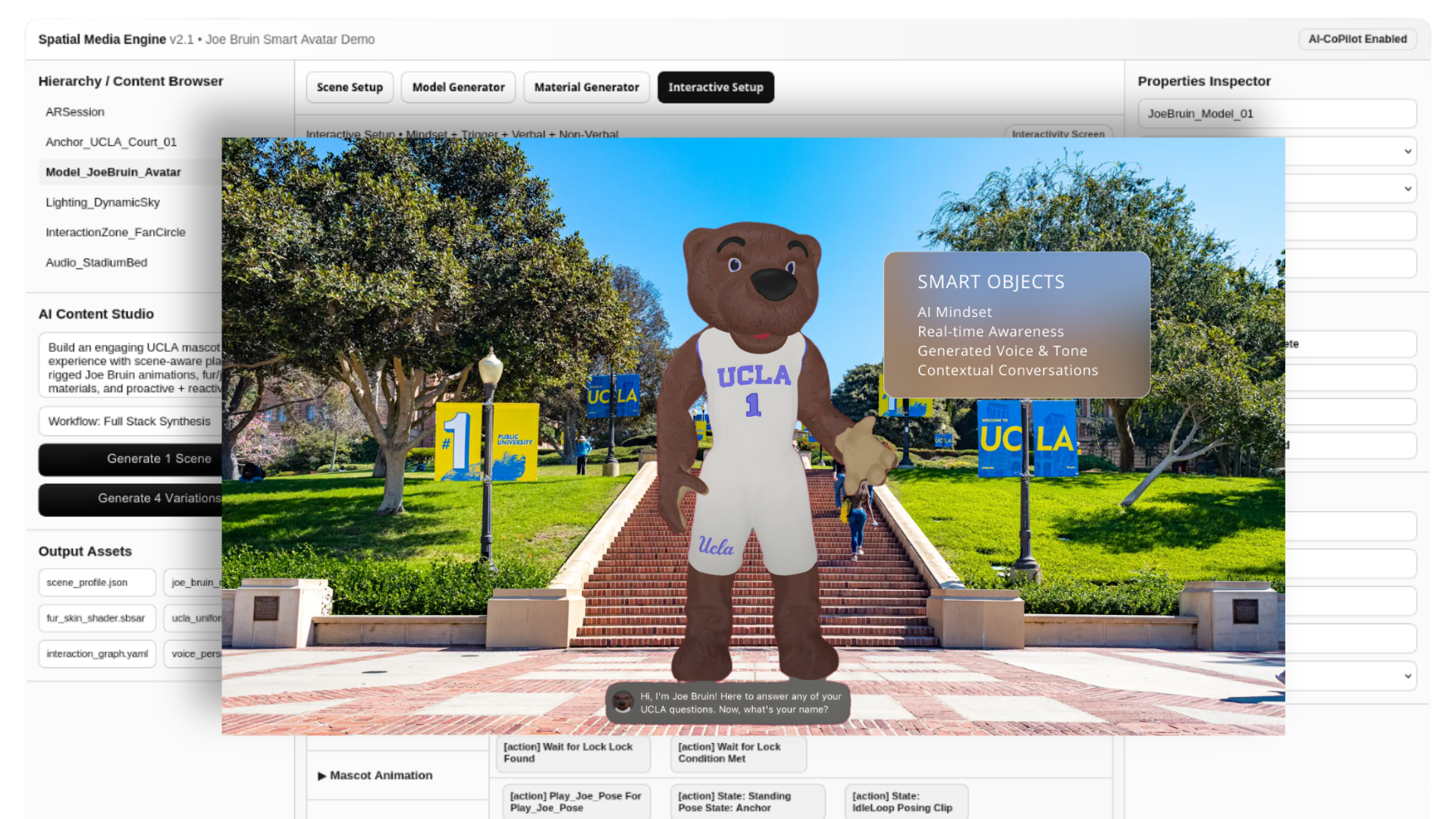Click Joe Bruin avatar icon in chat bubble
Viewport: 1456px width, 819px height.
[x=623, y=702]
